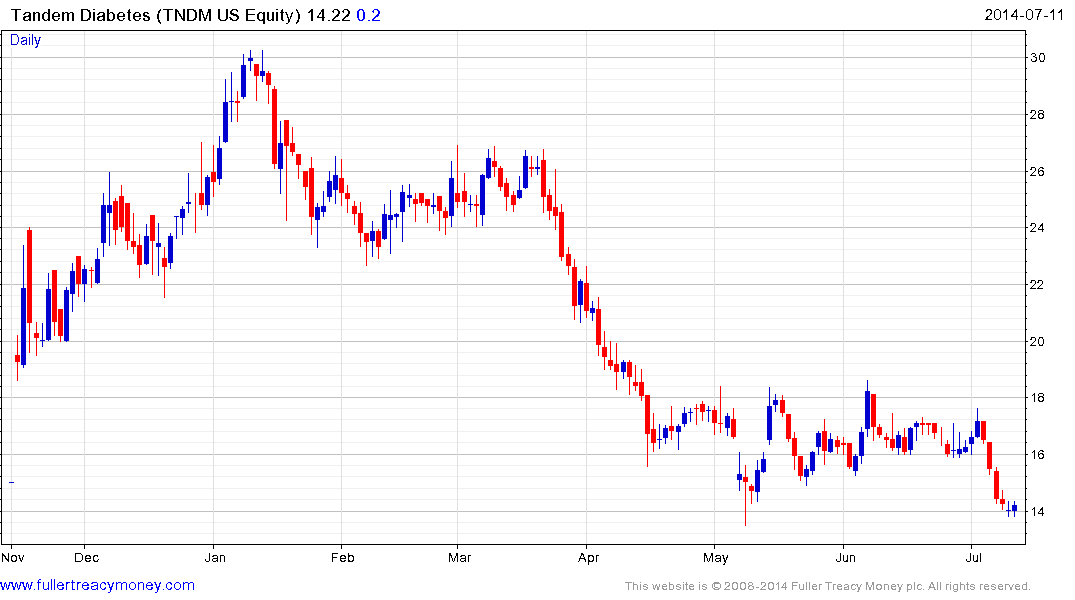This screenshot has width=1075, height=600.
Task: Click the last price value 14.22
Action: point(328,15)
